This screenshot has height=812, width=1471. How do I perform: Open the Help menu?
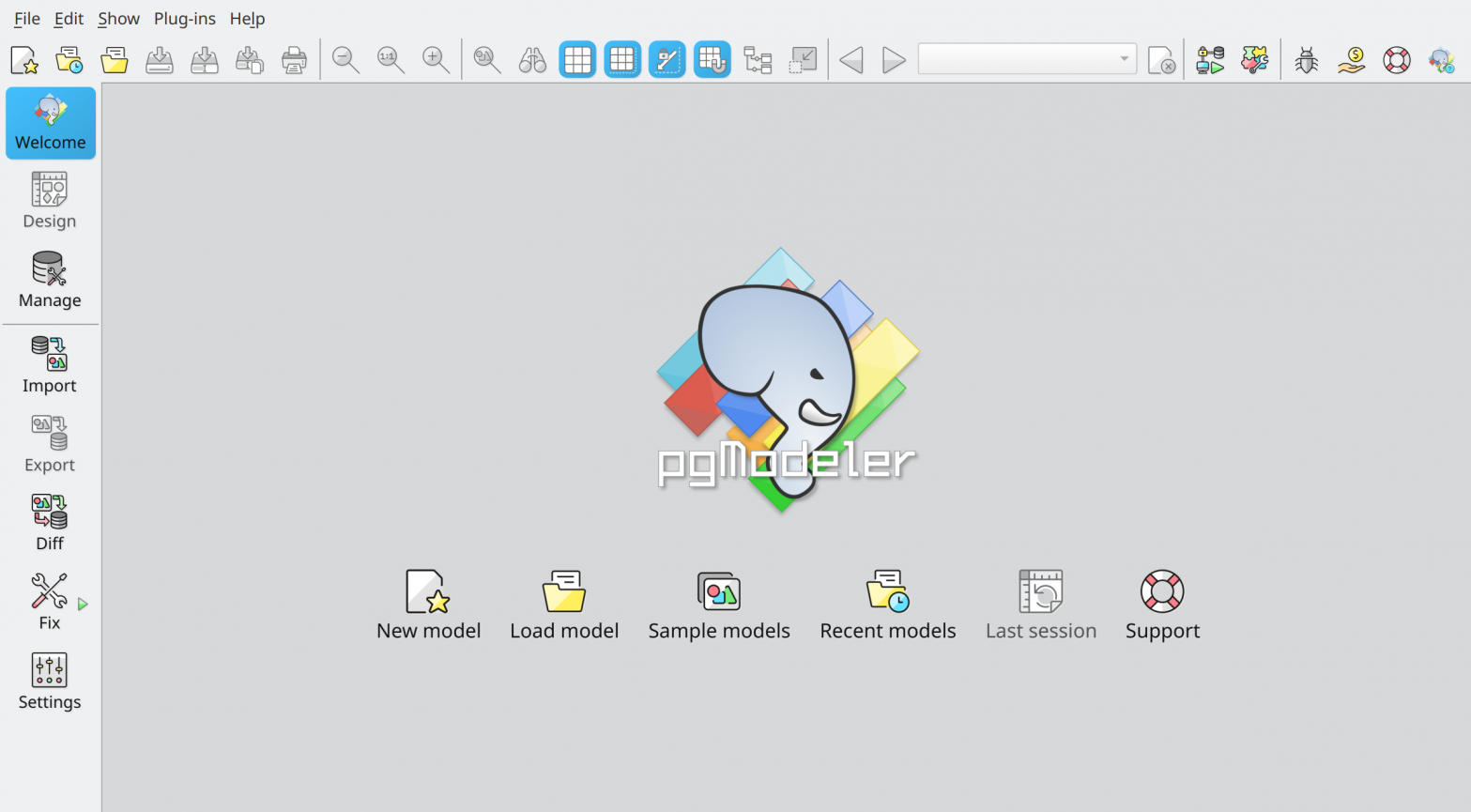coord(248,19)
